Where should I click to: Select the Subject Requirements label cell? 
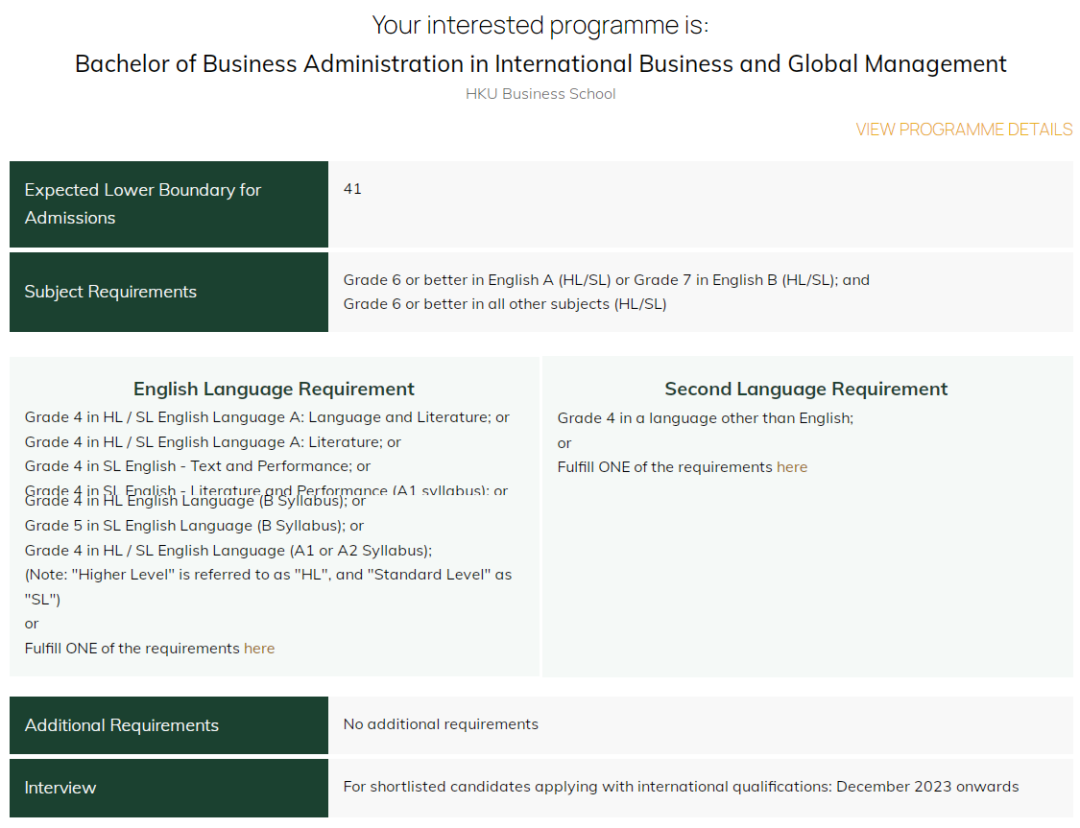click(111, 292)
